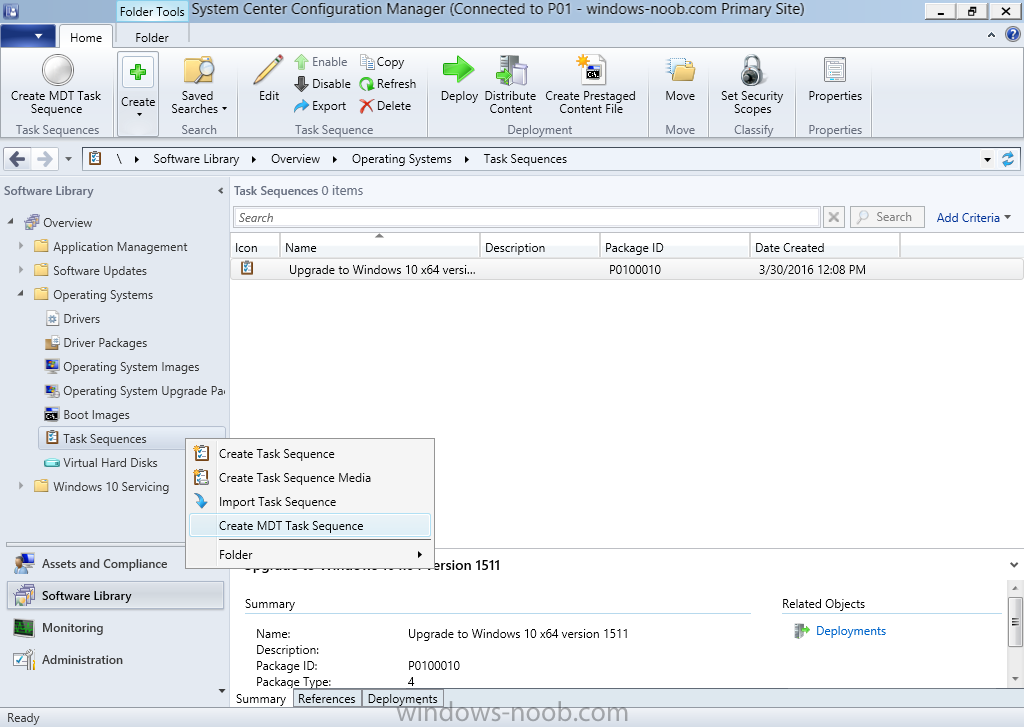The image size is (1024, 727).
Task: Open the application menu dropdown
Action: coord(27,36)
